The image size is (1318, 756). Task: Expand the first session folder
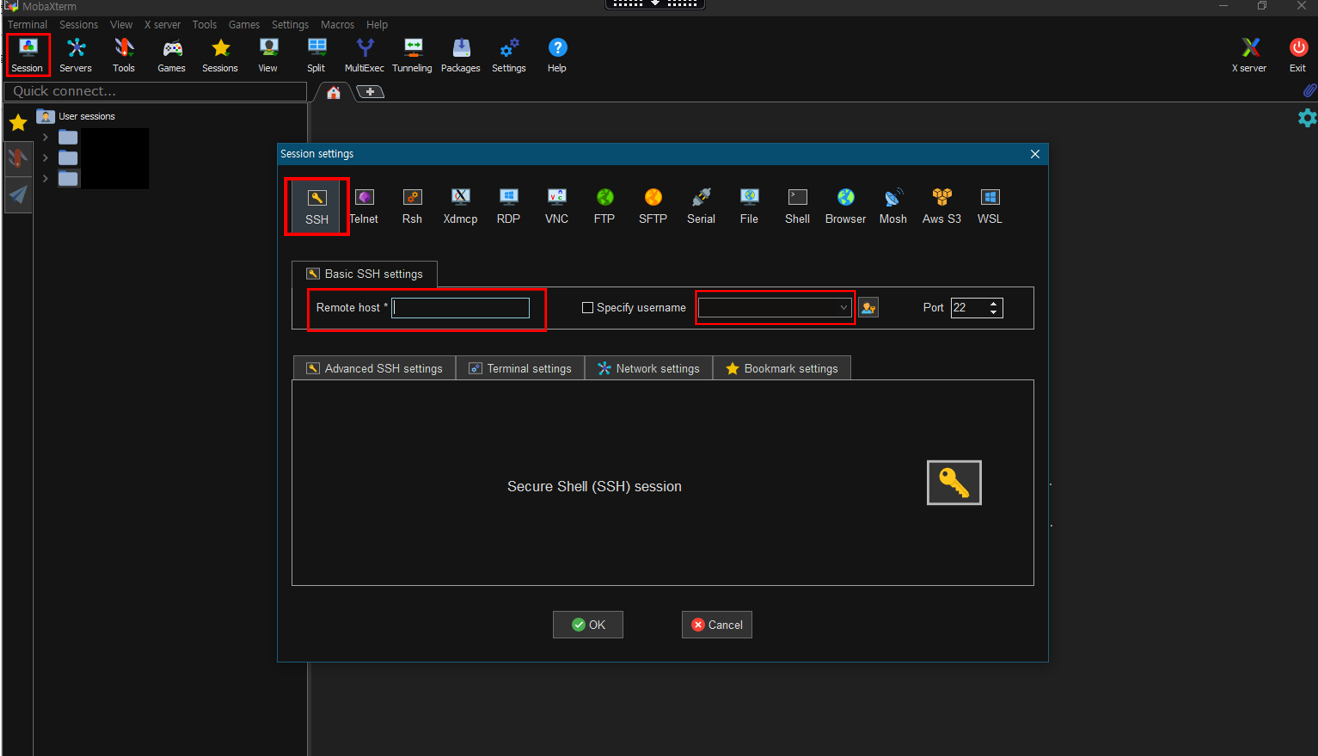(x=45, y=137)
